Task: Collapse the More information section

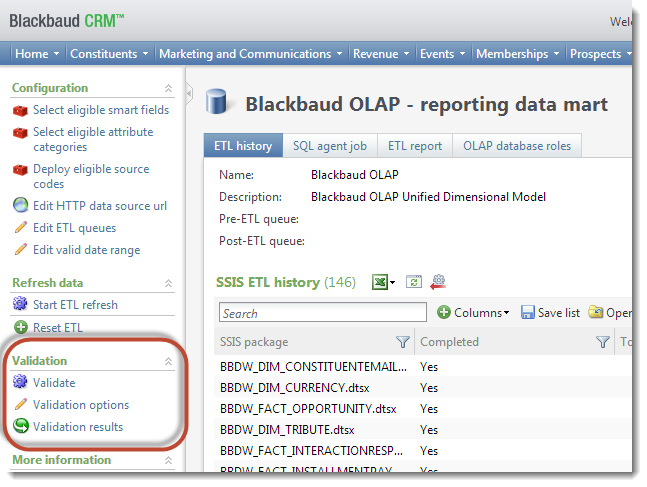Action: point(168,461)
